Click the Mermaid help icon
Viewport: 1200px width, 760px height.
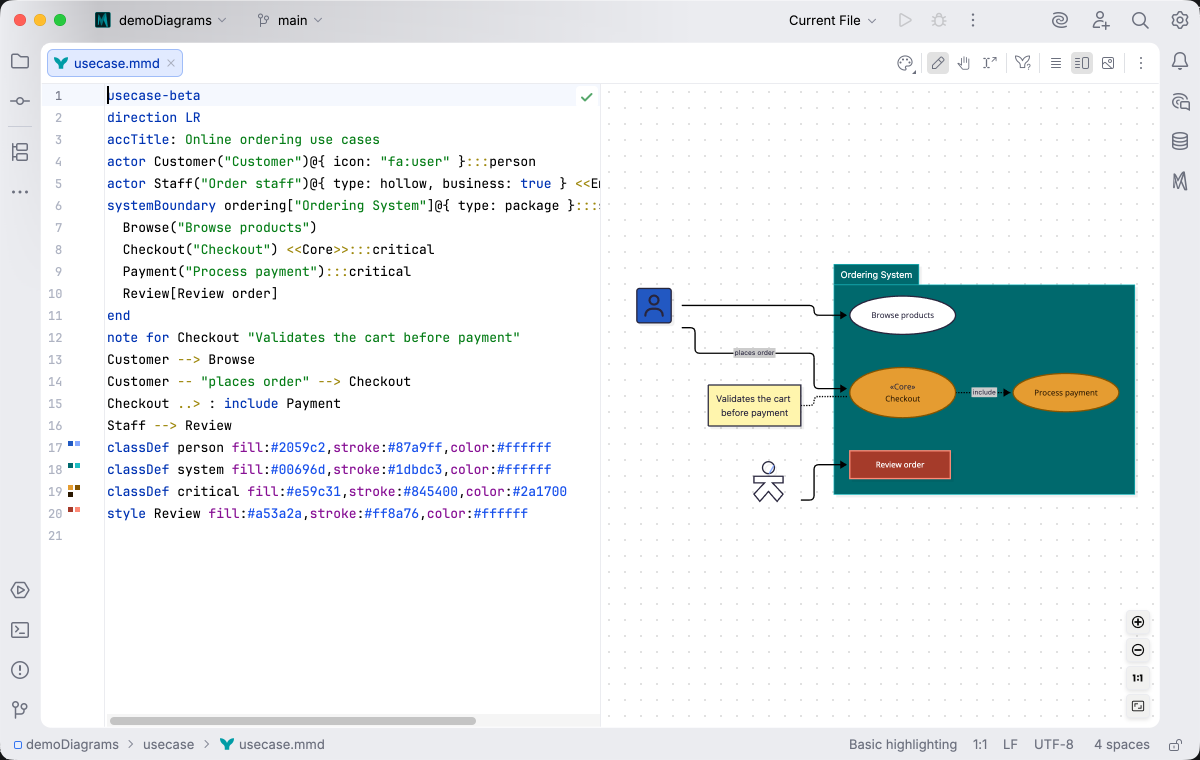[x=1022, y=63]
